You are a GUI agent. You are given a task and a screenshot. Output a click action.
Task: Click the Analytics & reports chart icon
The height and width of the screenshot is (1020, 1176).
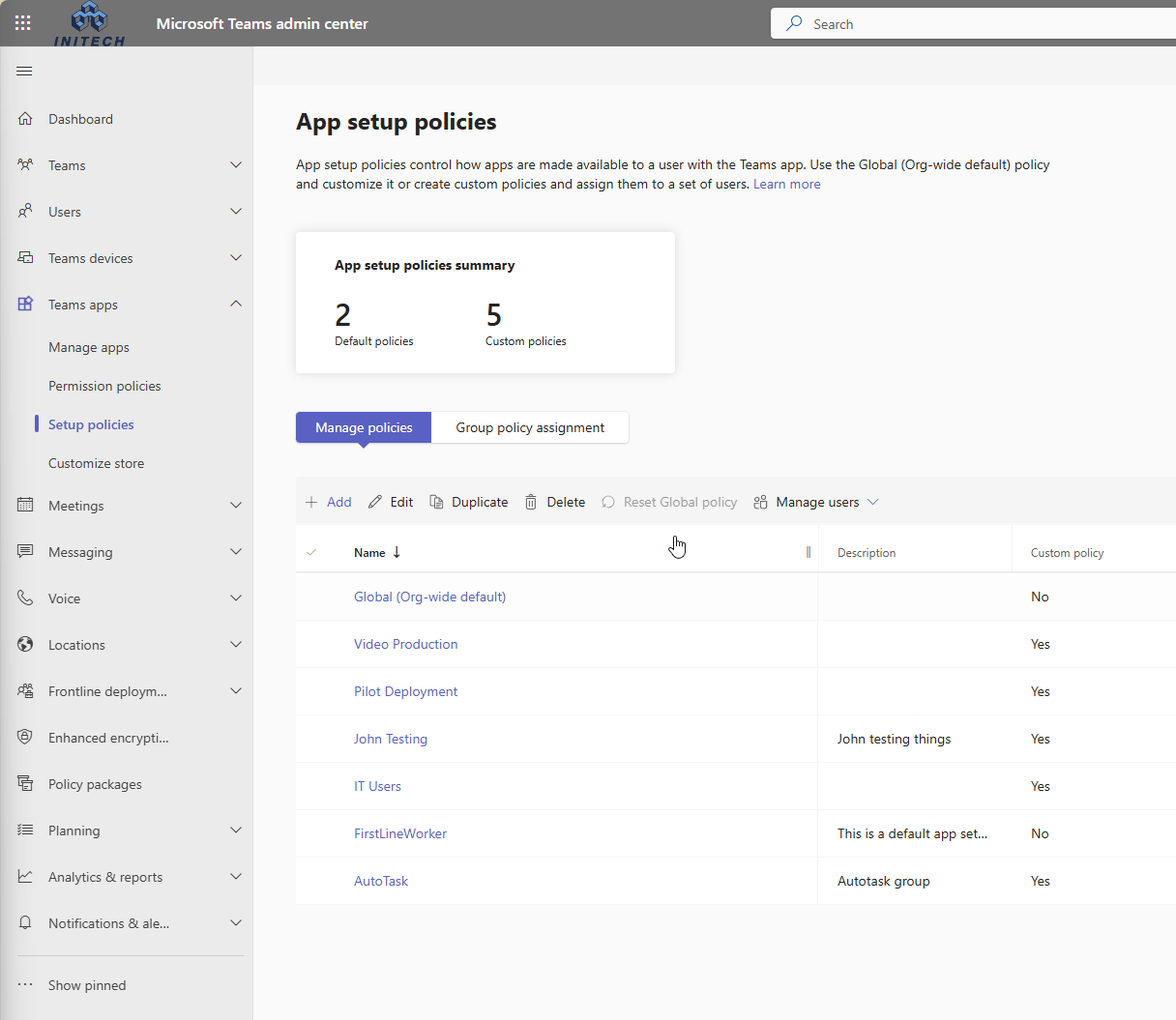click(25, 877)
